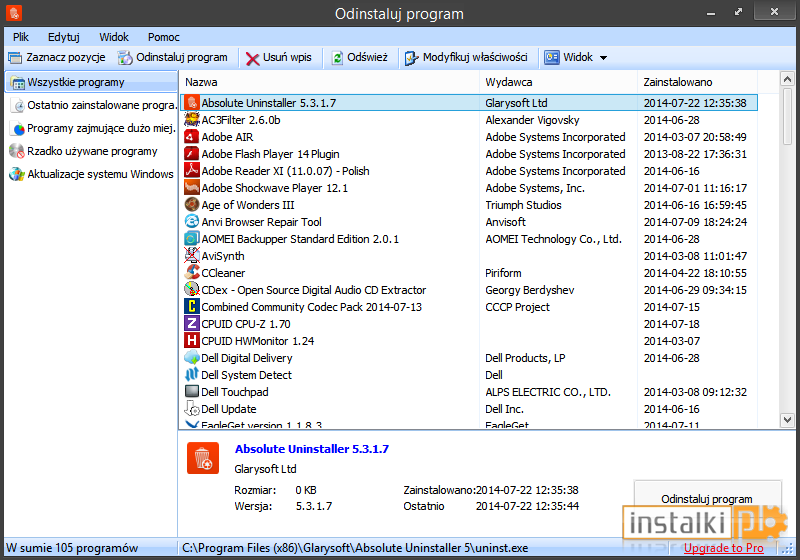Click the Age of Wonders III icon

(x=191, y=205)
